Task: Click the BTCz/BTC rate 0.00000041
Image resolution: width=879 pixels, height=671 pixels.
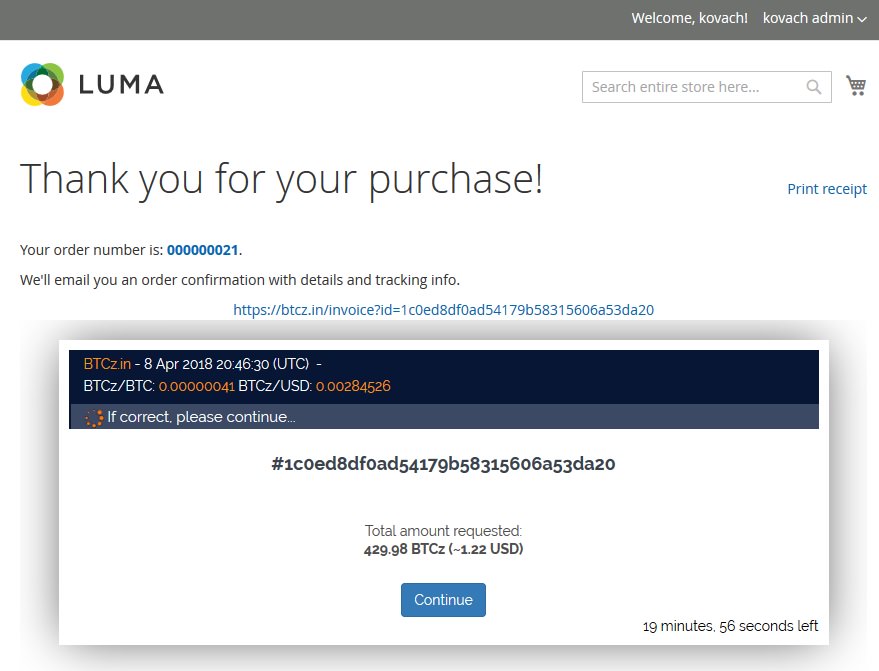Action: click(x=197, y=386)
